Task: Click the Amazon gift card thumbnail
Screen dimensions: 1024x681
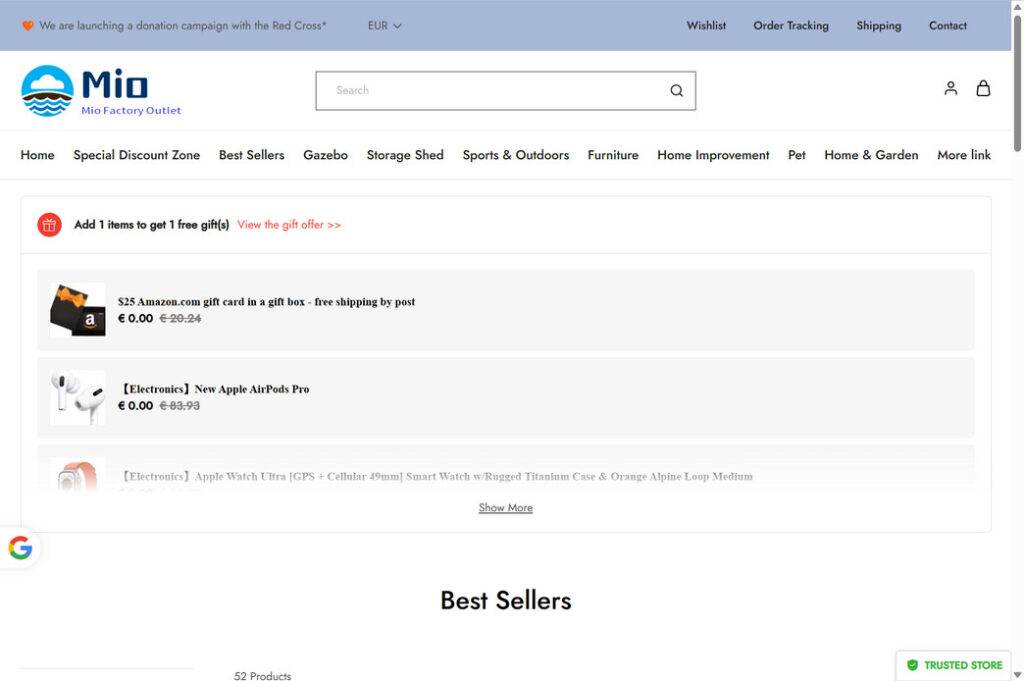Action: tap(78, 310)
